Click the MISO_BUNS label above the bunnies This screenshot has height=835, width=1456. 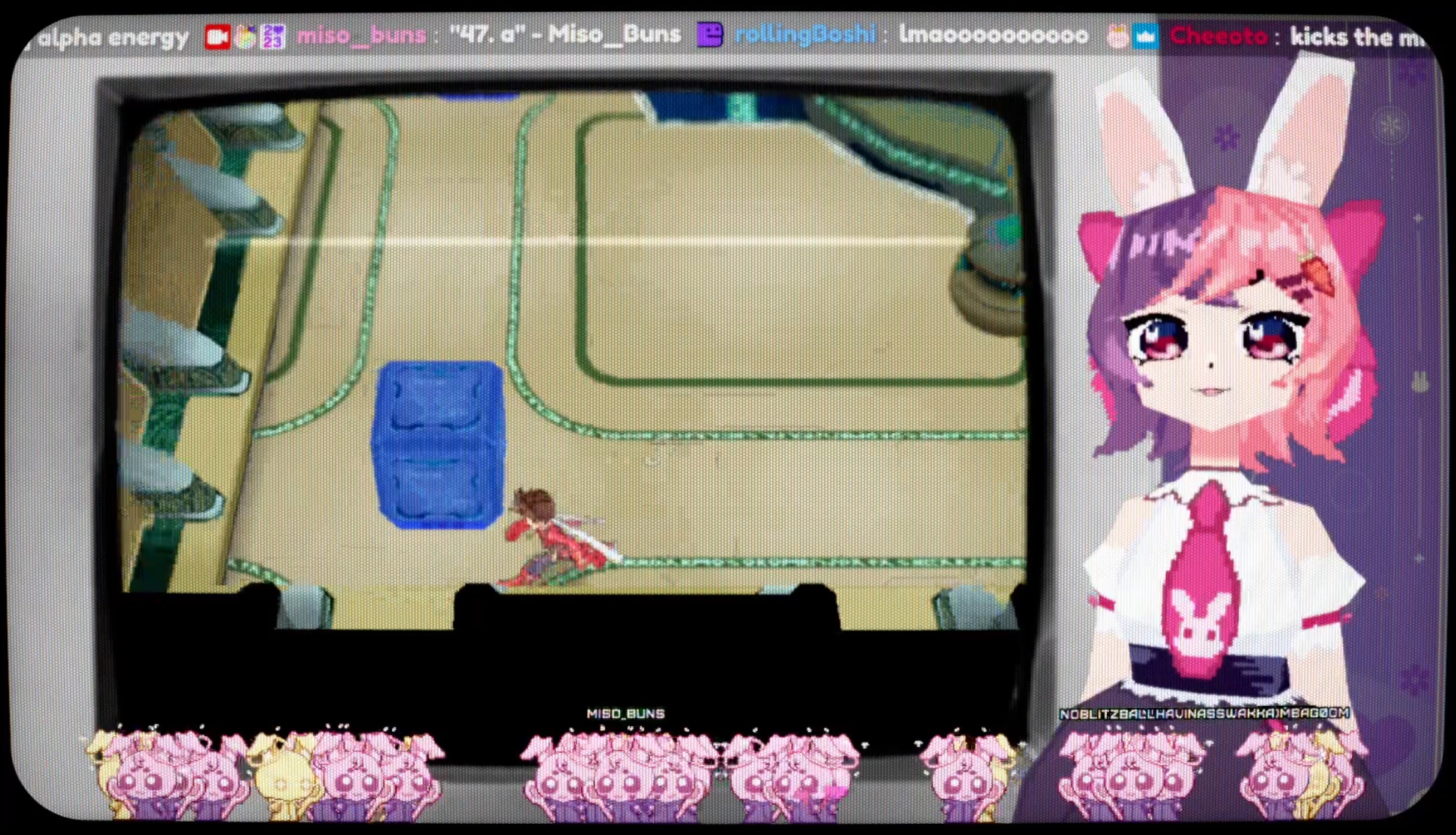point(625,714)
